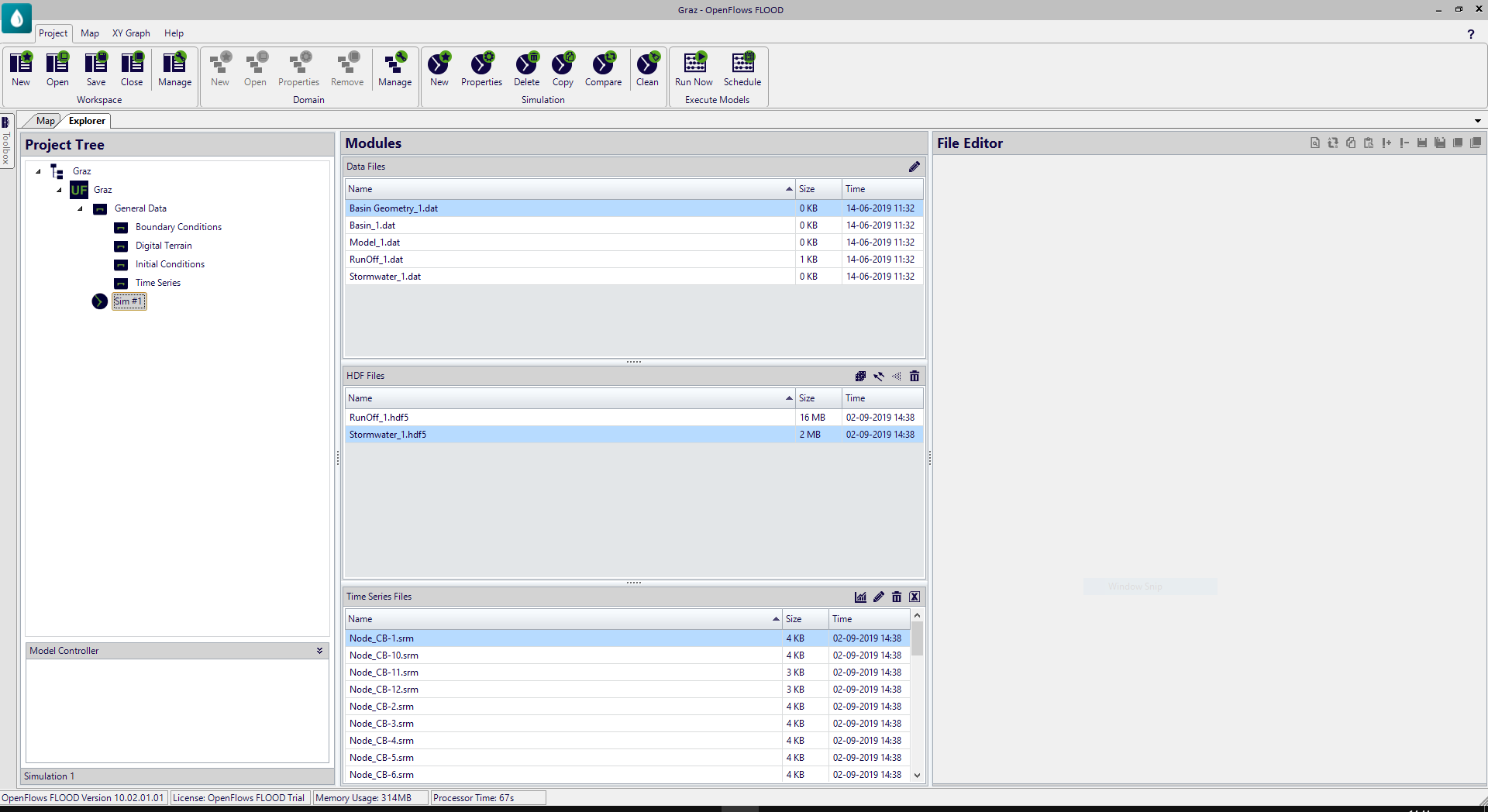Screen dimensions: 1488x812
Task: Click the File Editor single save icon
Action: pos(1422,143)
